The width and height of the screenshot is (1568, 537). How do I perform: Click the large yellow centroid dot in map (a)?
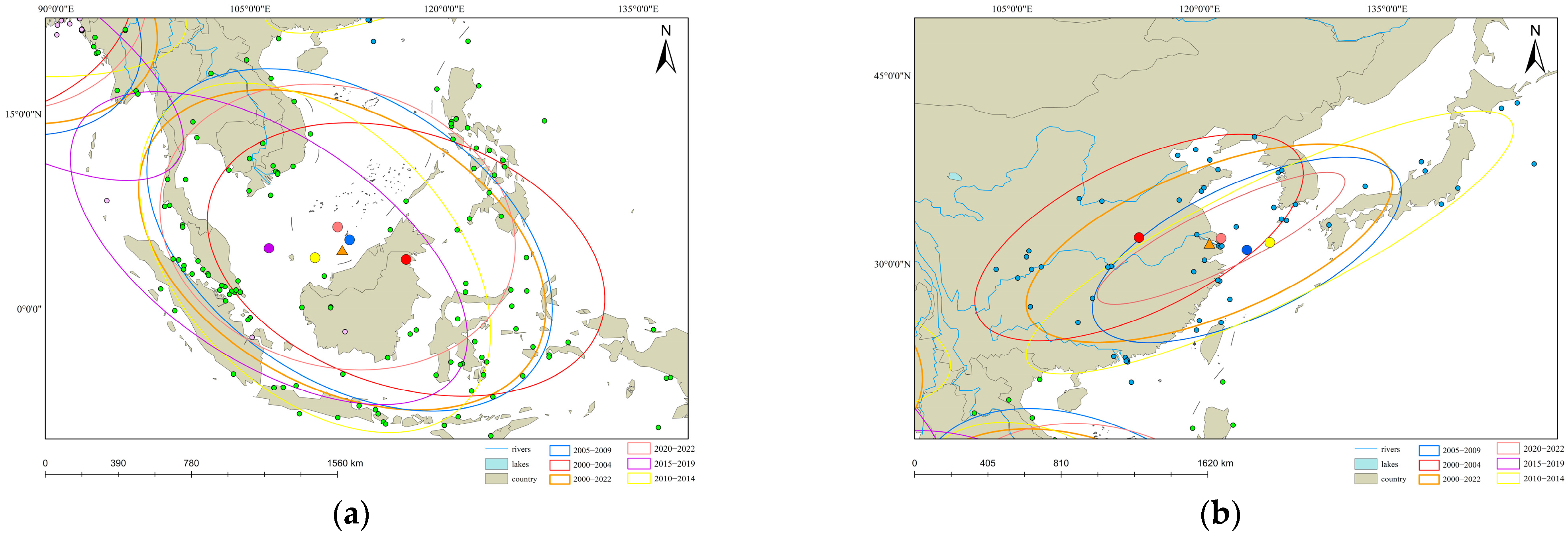point(315,258)
